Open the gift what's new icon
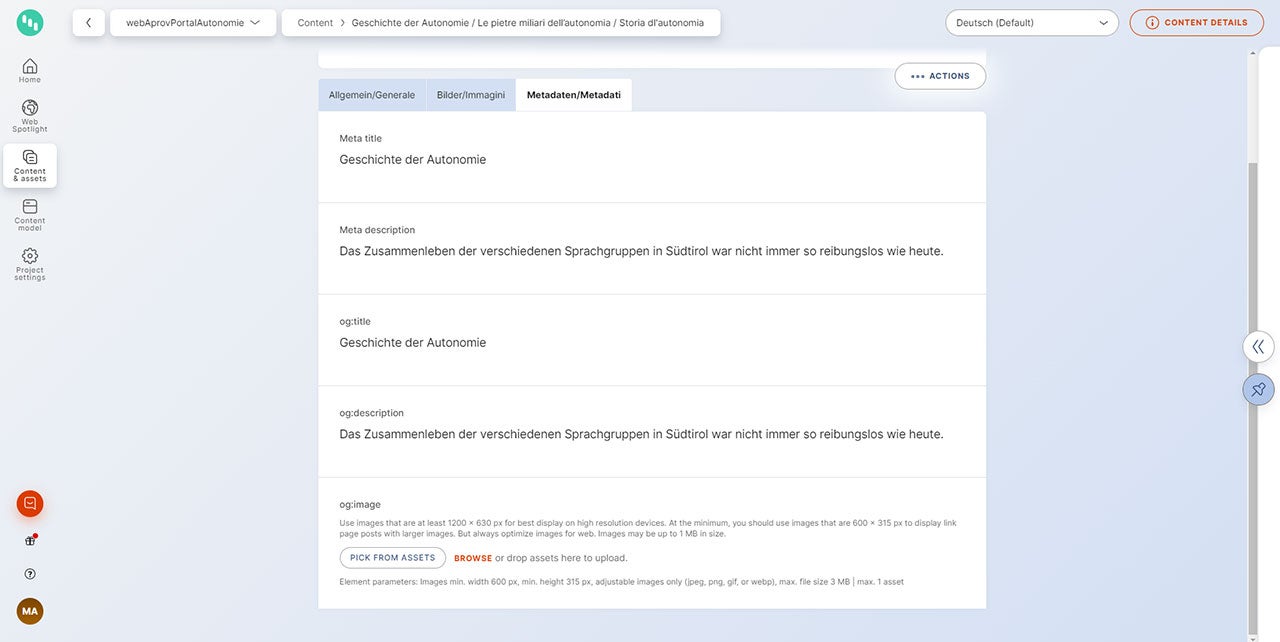Screen dimensions: 1280x642 pos(30,541)
